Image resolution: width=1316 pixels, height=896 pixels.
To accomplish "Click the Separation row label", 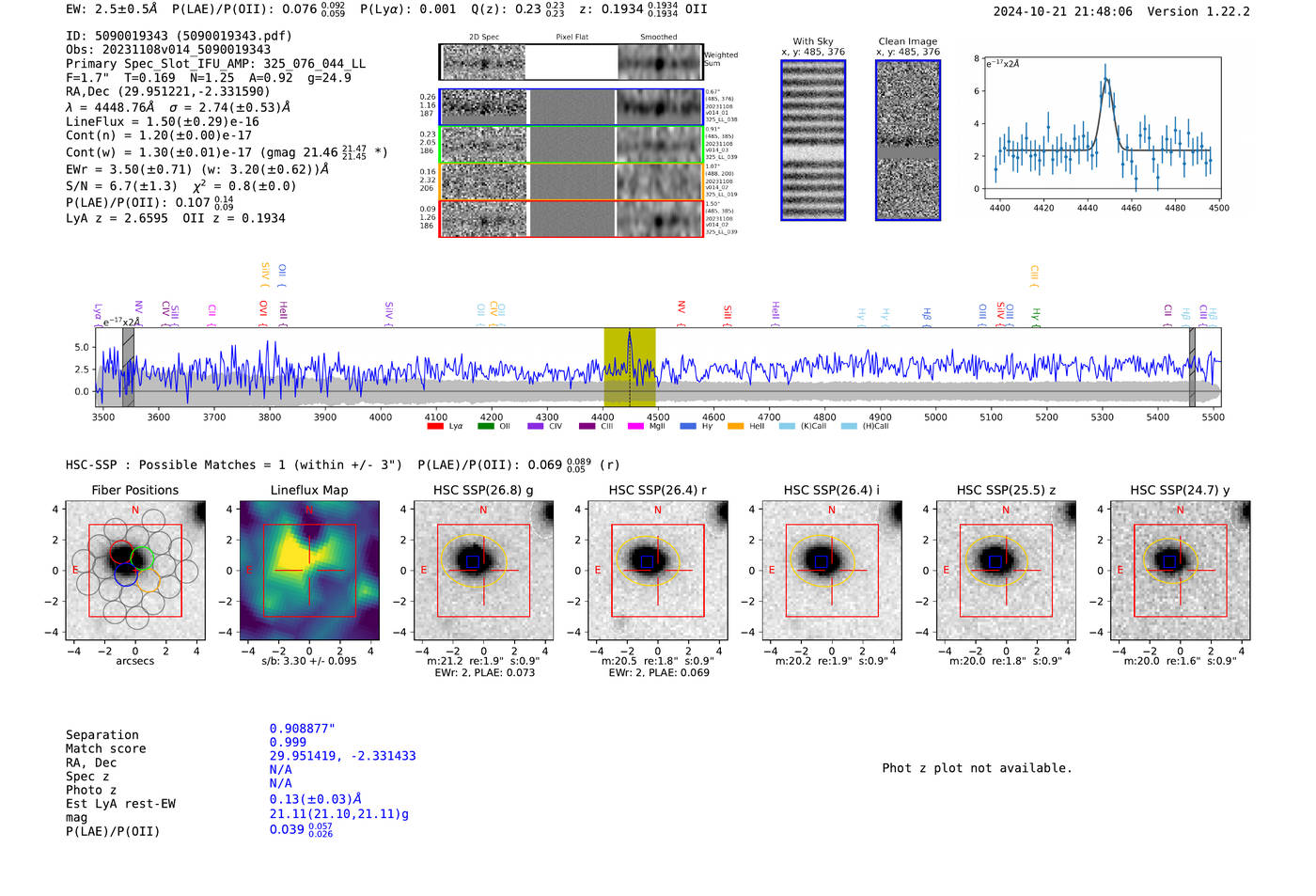I will point(102,735).
